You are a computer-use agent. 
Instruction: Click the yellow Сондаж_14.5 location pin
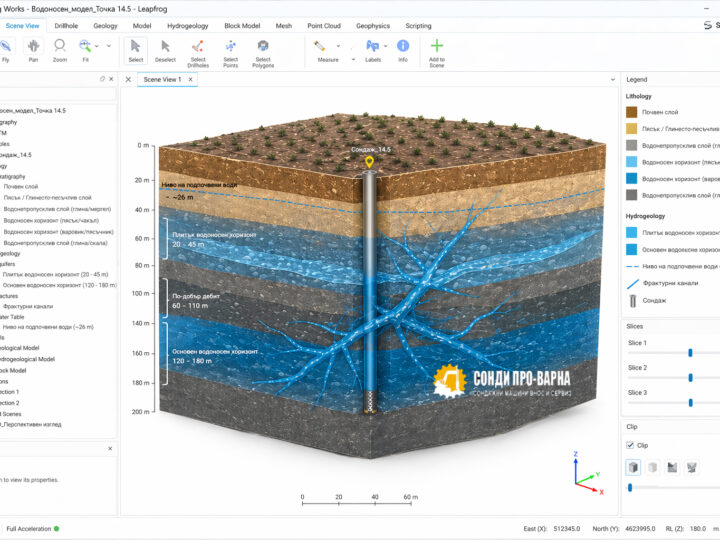(369, 162)
